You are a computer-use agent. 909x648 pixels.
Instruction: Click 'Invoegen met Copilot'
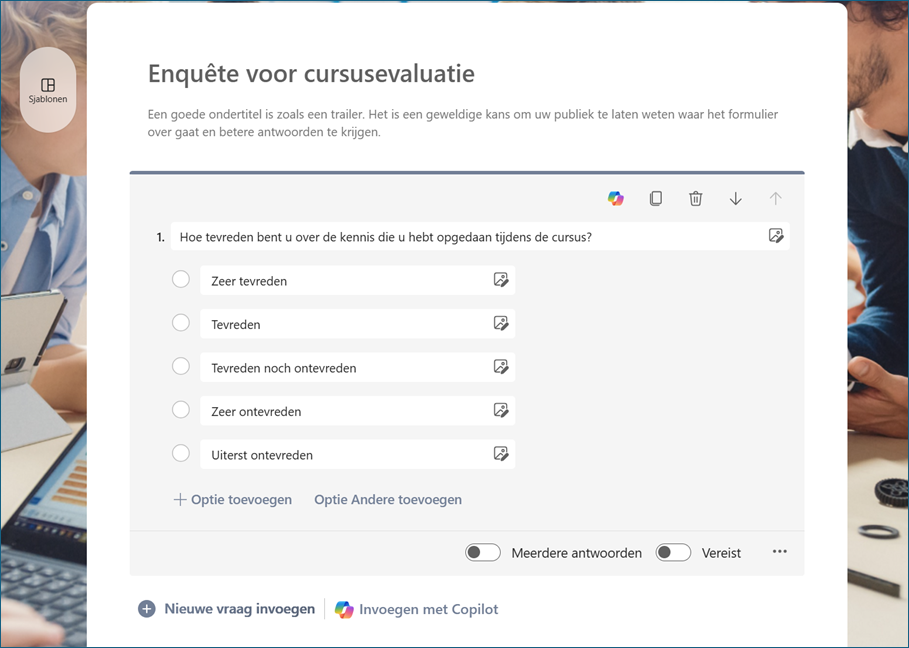coord(417,610)
